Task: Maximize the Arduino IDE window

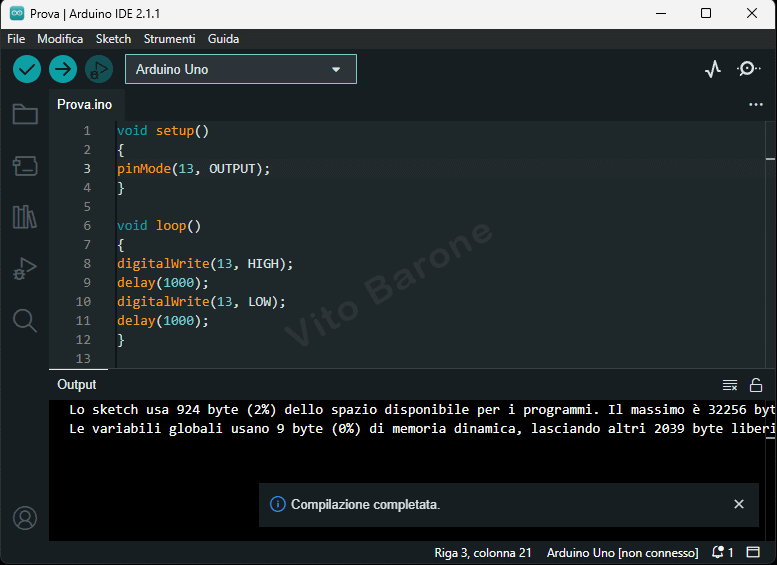Action: (x=706, y=13)
